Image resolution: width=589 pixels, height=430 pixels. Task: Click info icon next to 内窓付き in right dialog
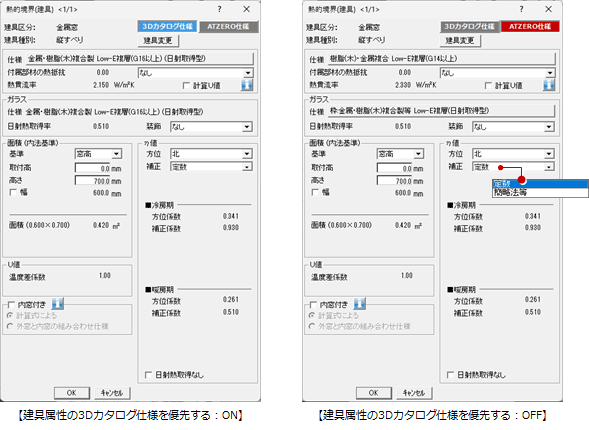click(359, 303)
